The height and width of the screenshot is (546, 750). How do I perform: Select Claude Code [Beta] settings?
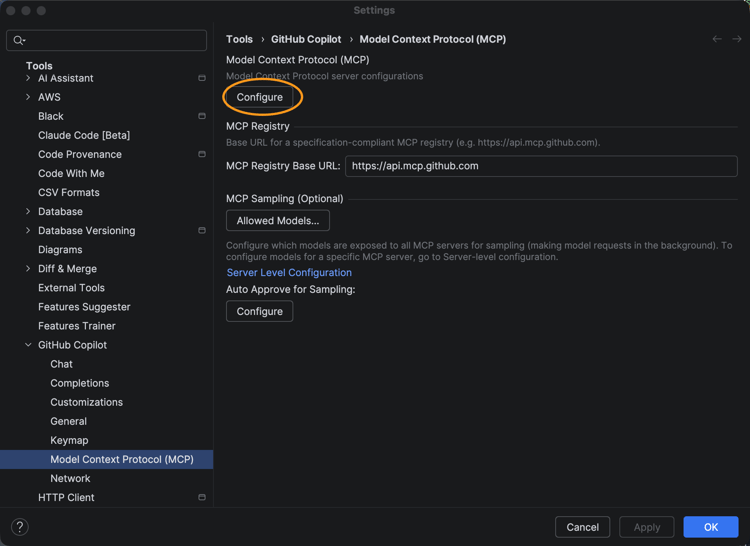(x=84, y=135)
